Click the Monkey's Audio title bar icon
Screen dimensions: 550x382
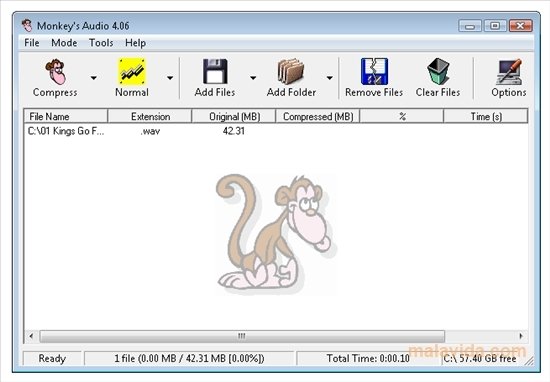click(x=27, y=26)
